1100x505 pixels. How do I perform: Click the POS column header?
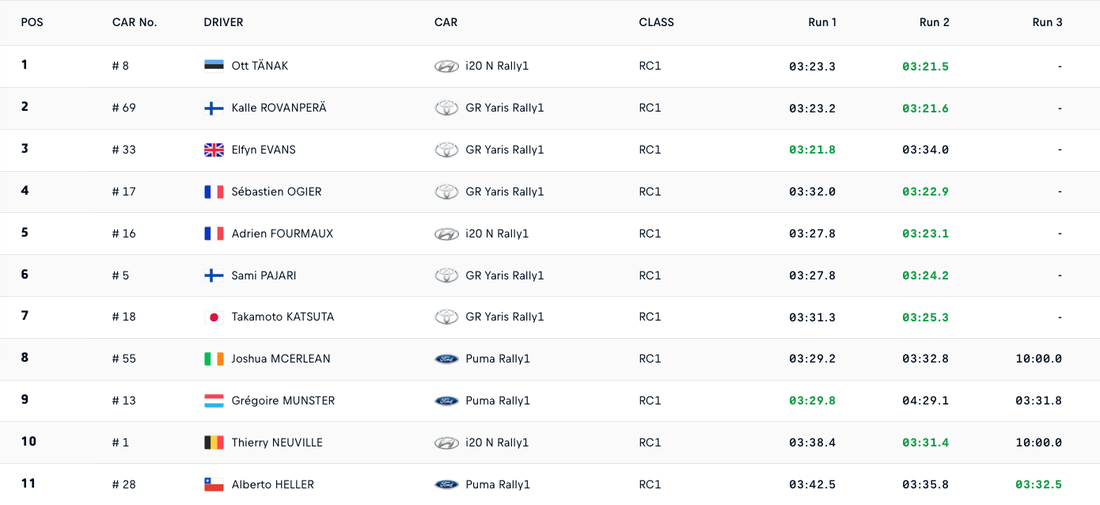tap(32, 22)
